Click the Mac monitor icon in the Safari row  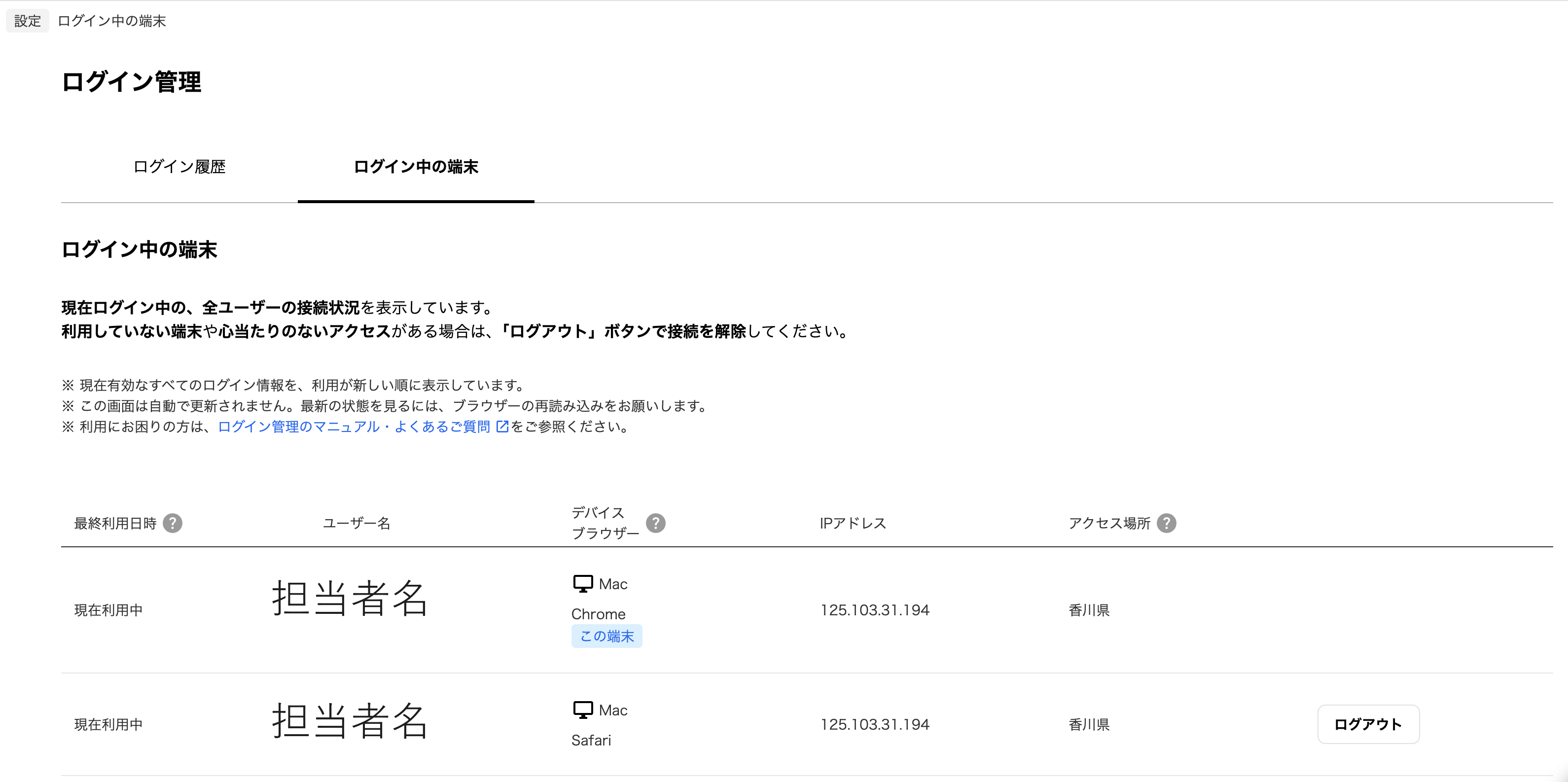click(x=582, y=709)
